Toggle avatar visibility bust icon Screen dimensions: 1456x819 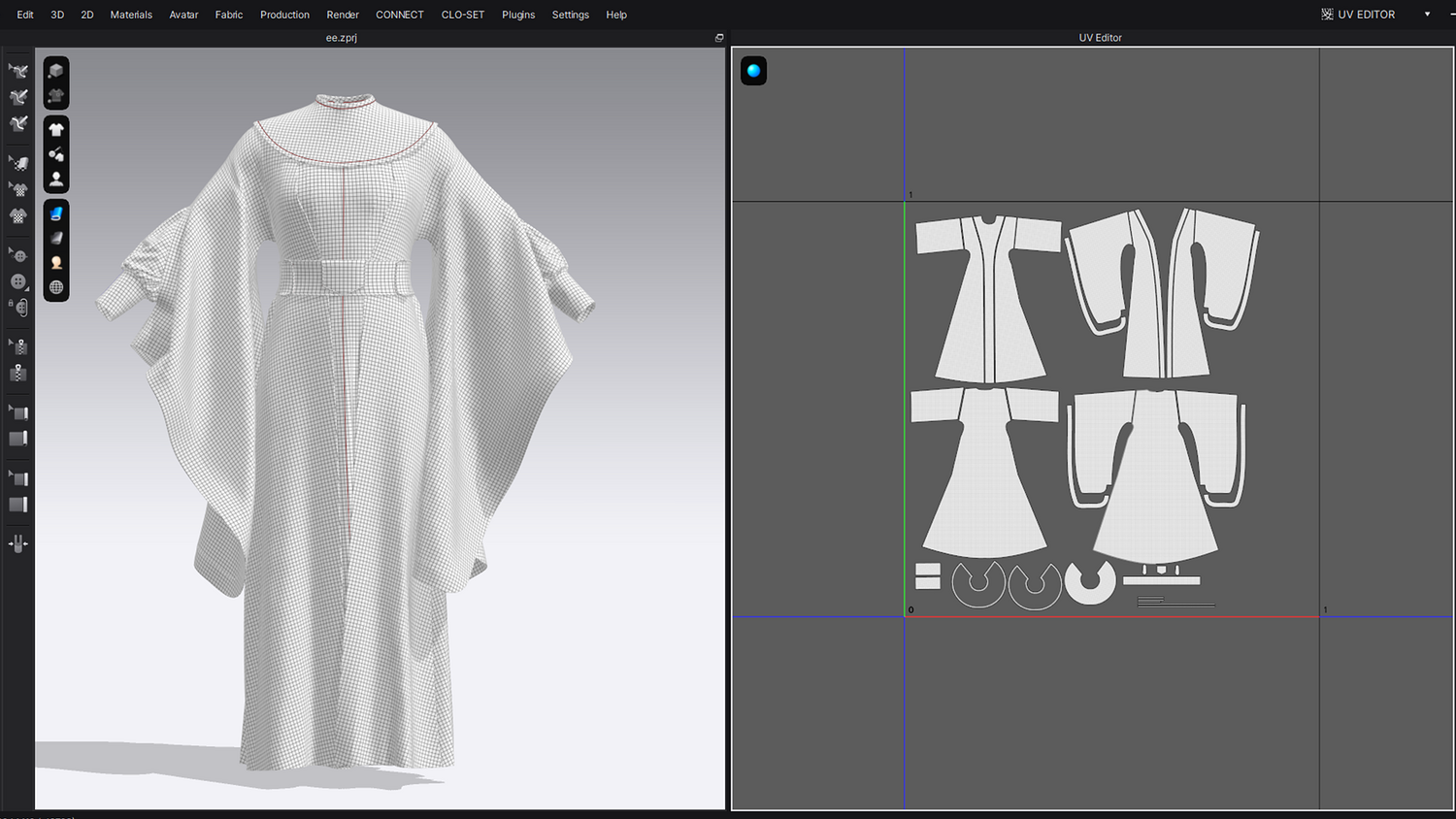(56, 180)
